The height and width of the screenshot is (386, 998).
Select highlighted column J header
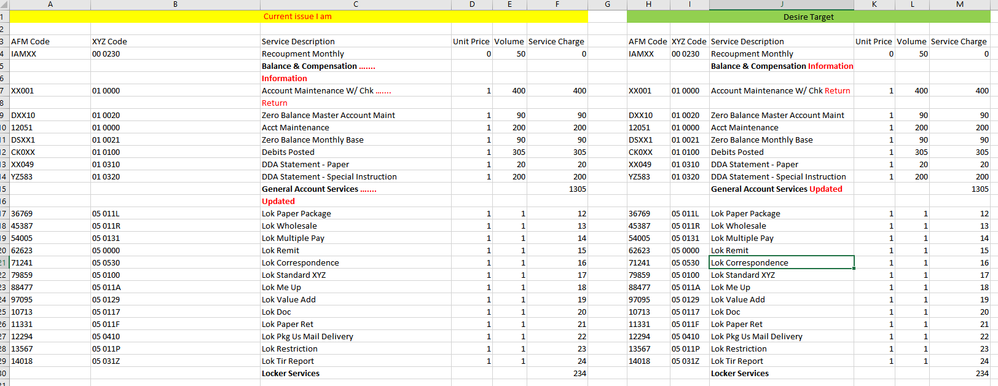(x=782, y=4)
